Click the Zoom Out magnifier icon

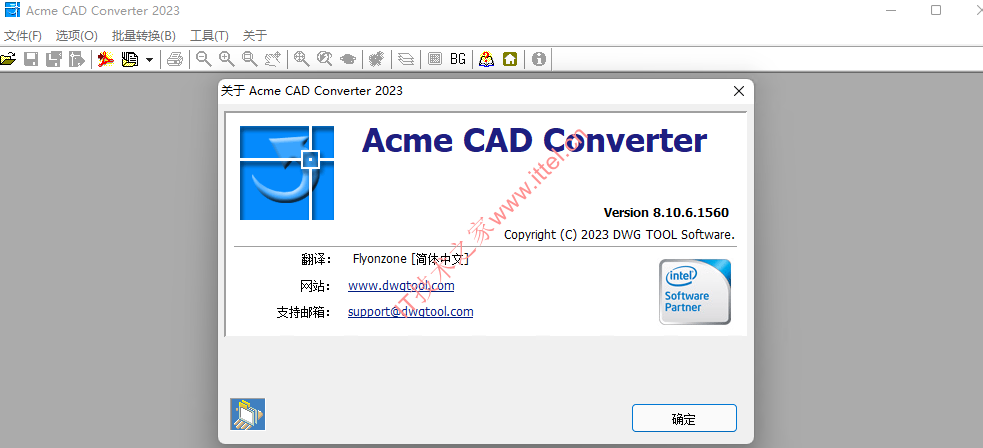[203, 60]
